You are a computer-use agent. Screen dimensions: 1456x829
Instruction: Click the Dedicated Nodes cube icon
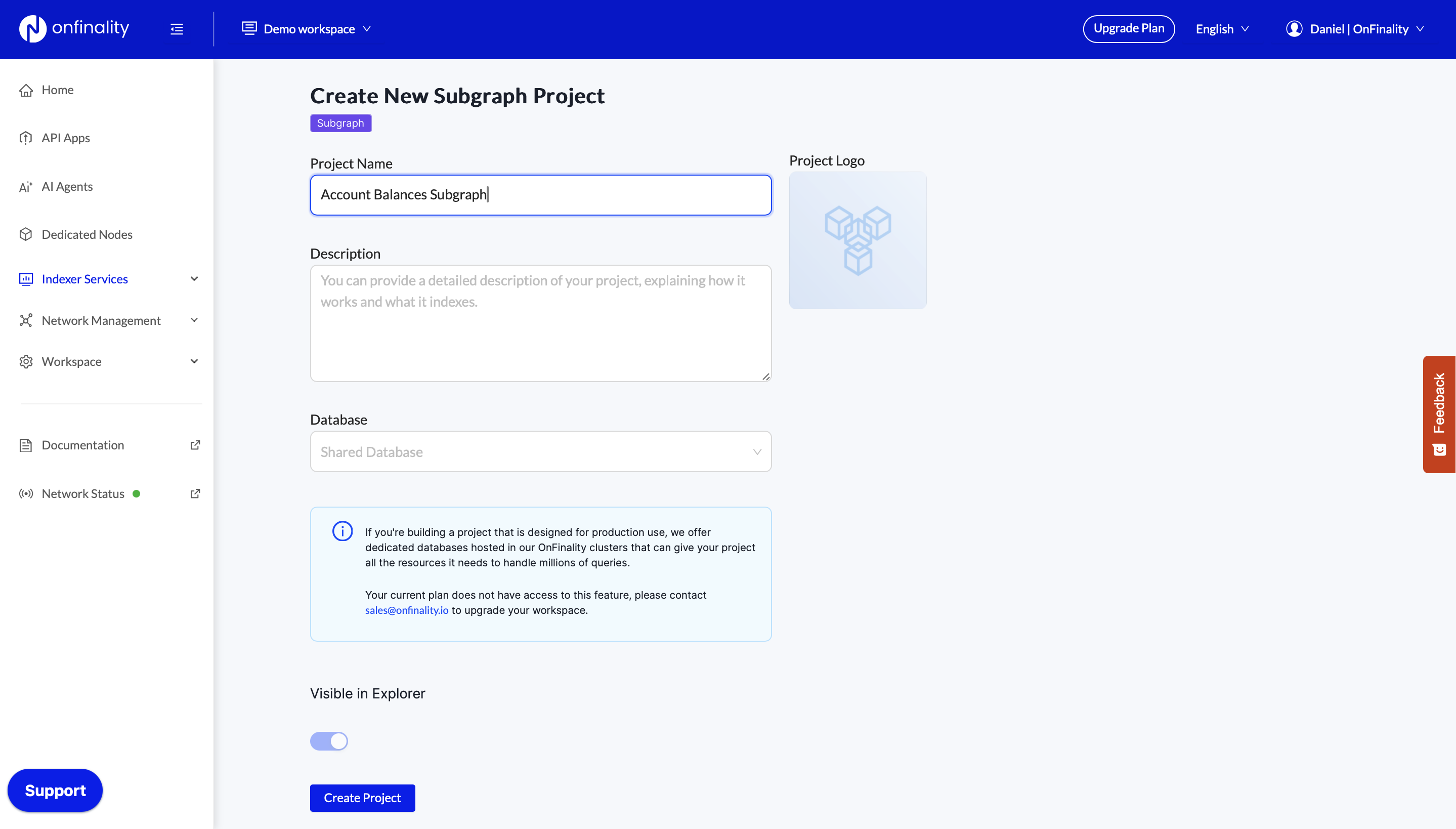pyautogui.click(x=26, y=235)
